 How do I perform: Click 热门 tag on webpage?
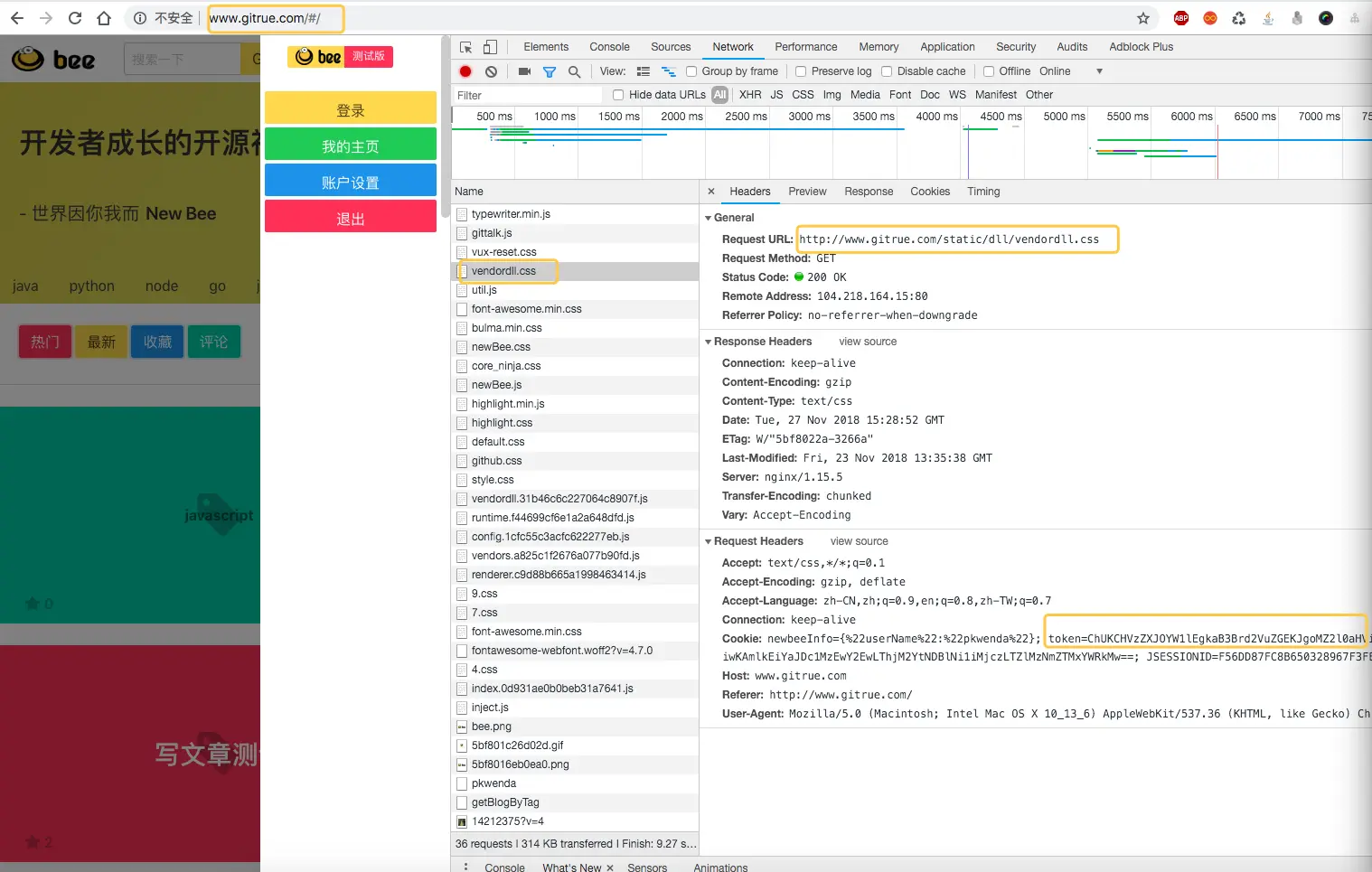pos(45,342)
